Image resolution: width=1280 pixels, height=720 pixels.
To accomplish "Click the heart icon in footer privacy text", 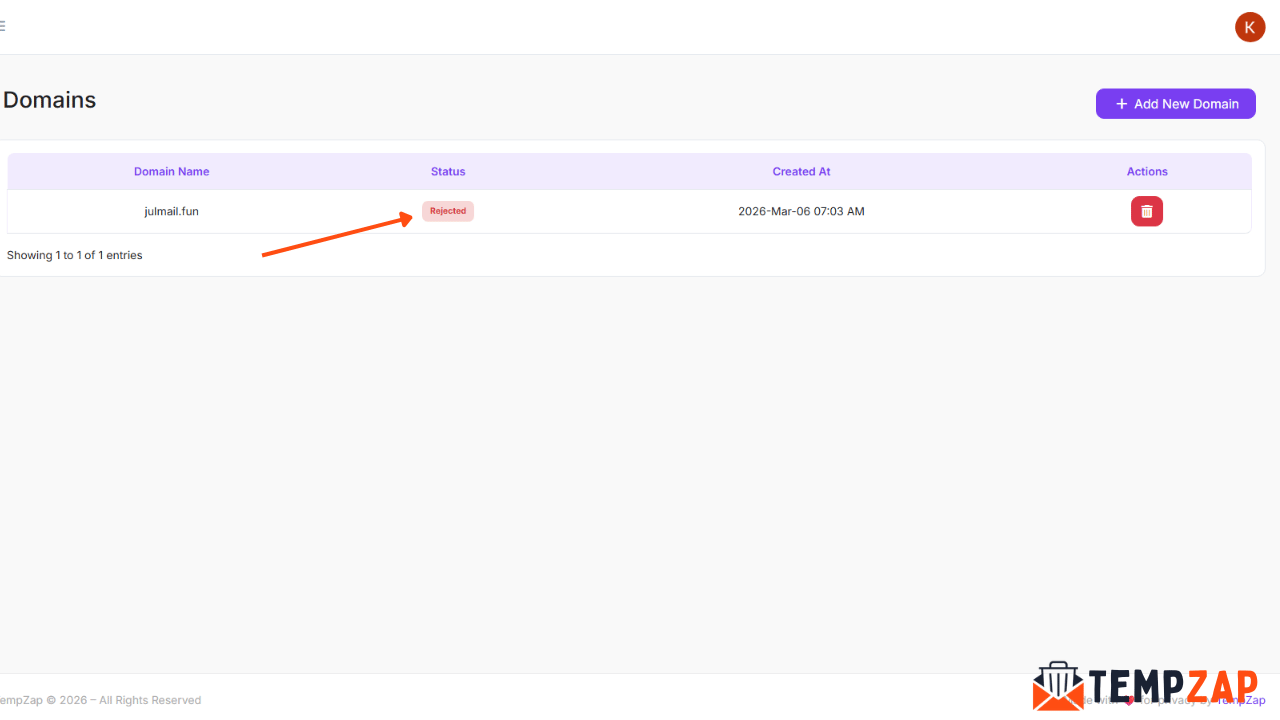I will tap(1129, 701).
